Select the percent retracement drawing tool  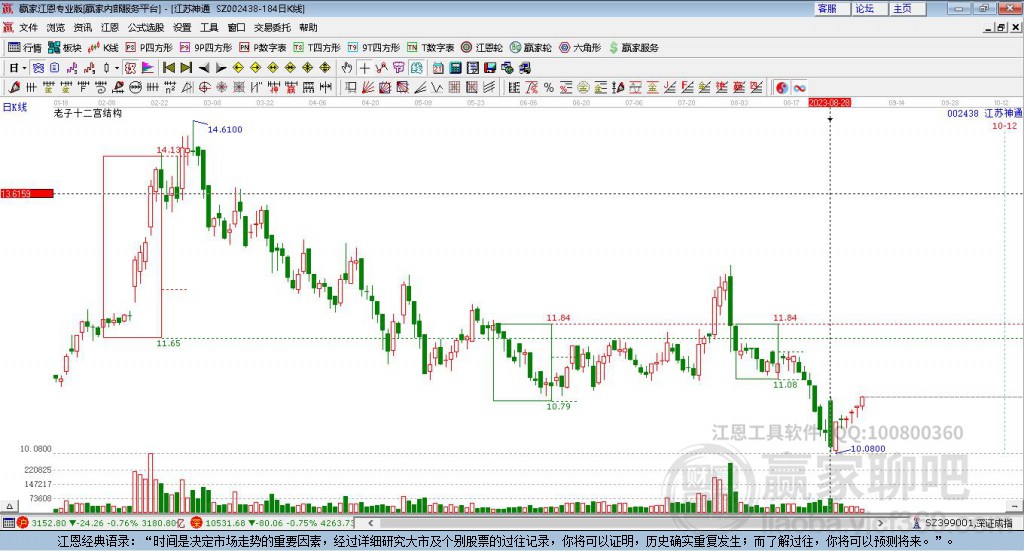tap(549, 87)
